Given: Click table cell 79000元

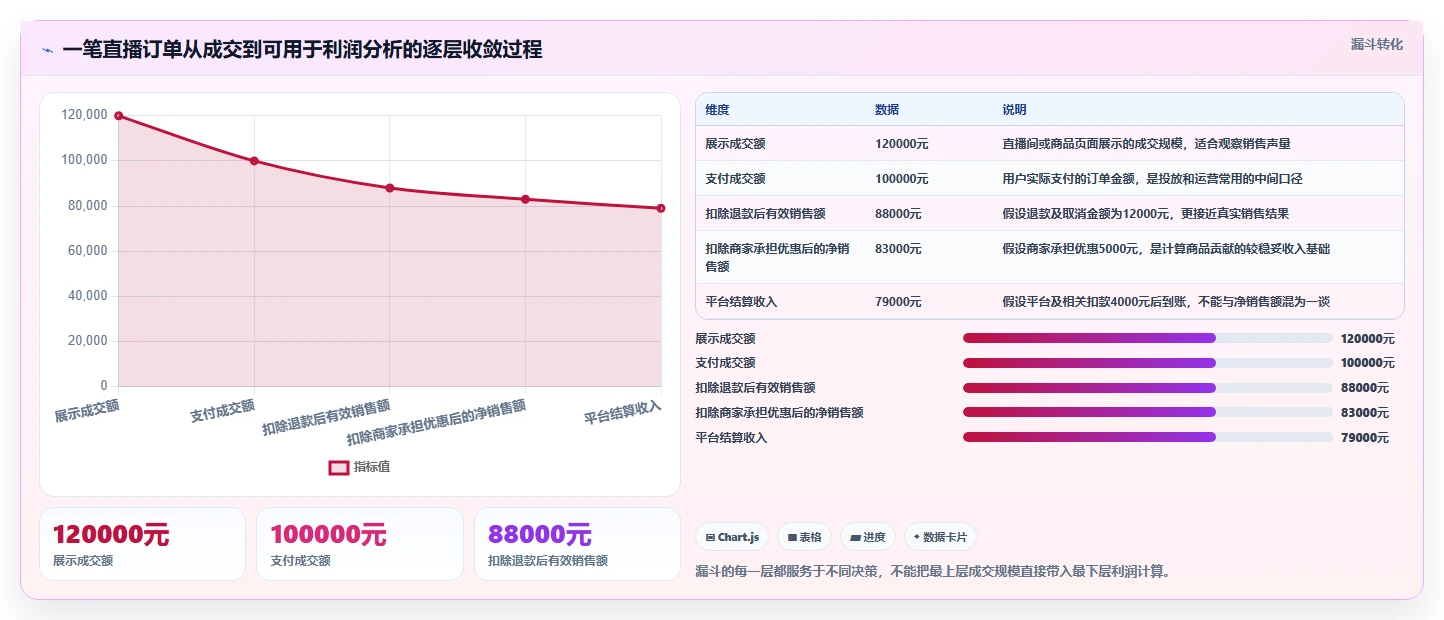Looking at the screenshot, I should (898, 302).
